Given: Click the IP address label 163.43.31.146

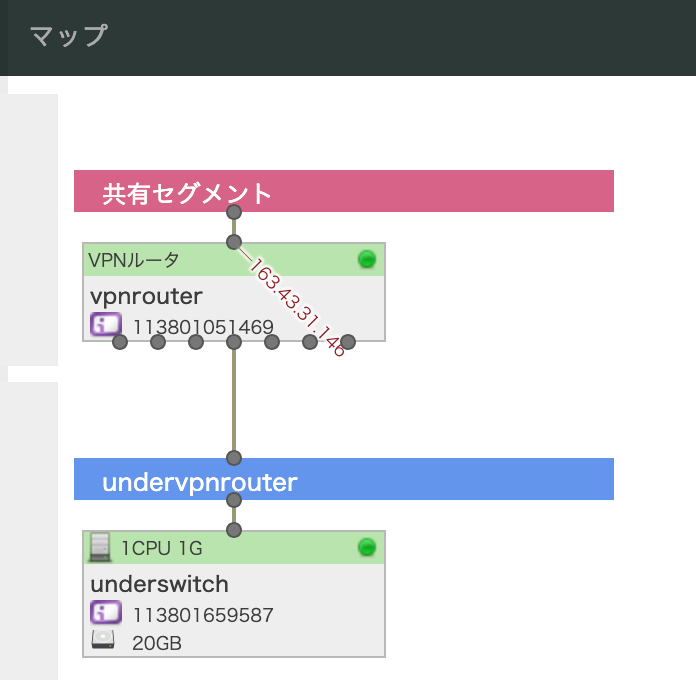Looking at the screenshot, I should [x=296, y=307].
